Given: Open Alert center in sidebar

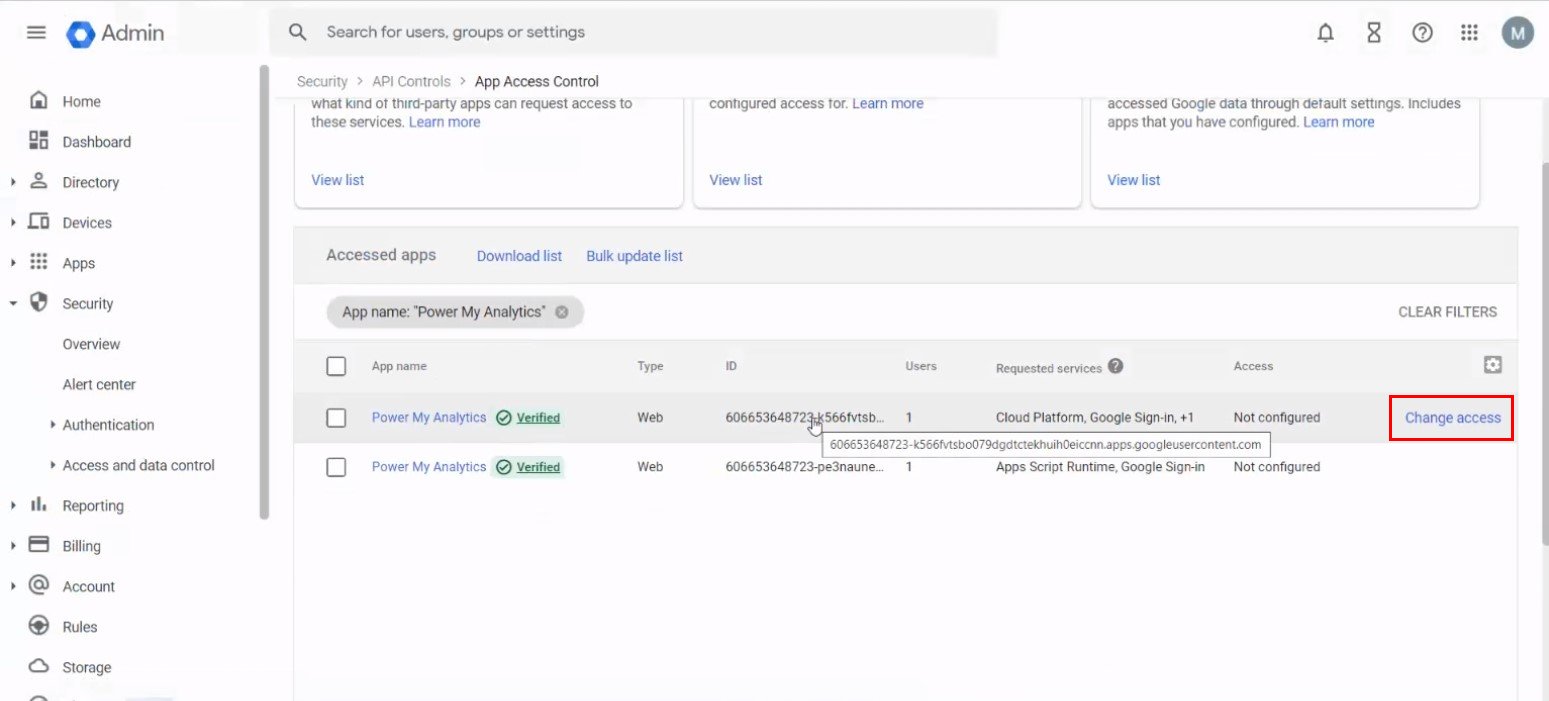Looking at the screenshot, I should (x=99, y=384).
